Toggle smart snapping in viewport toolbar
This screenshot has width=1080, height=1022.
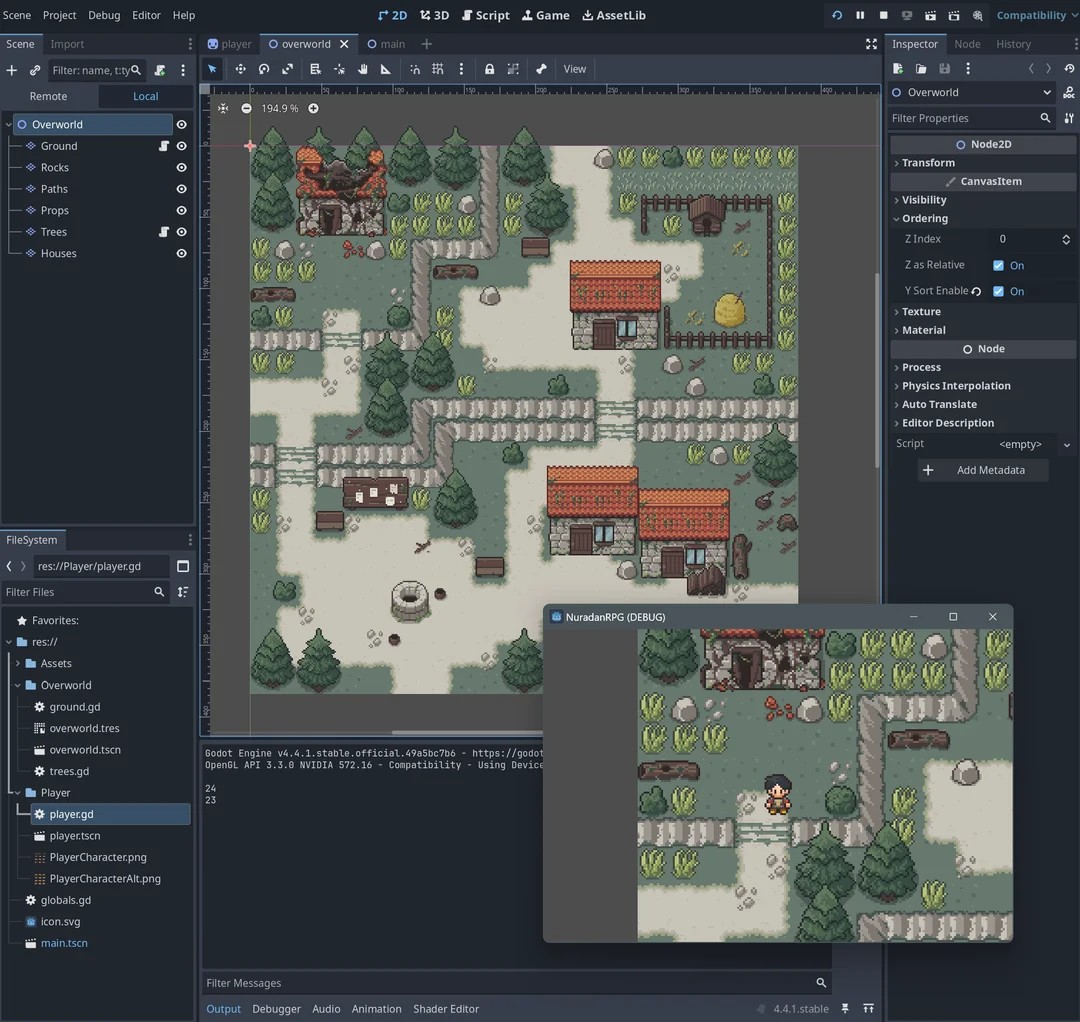[x=415, y=69]
